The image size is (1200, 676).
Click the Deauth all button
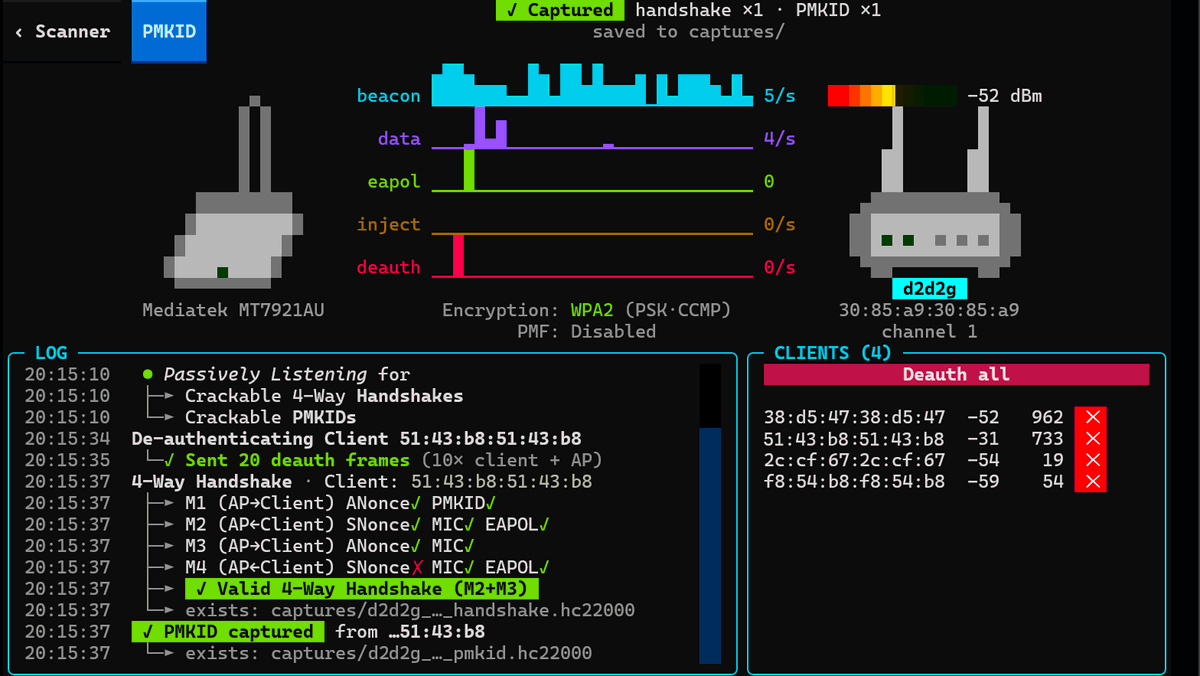[956, 375]
